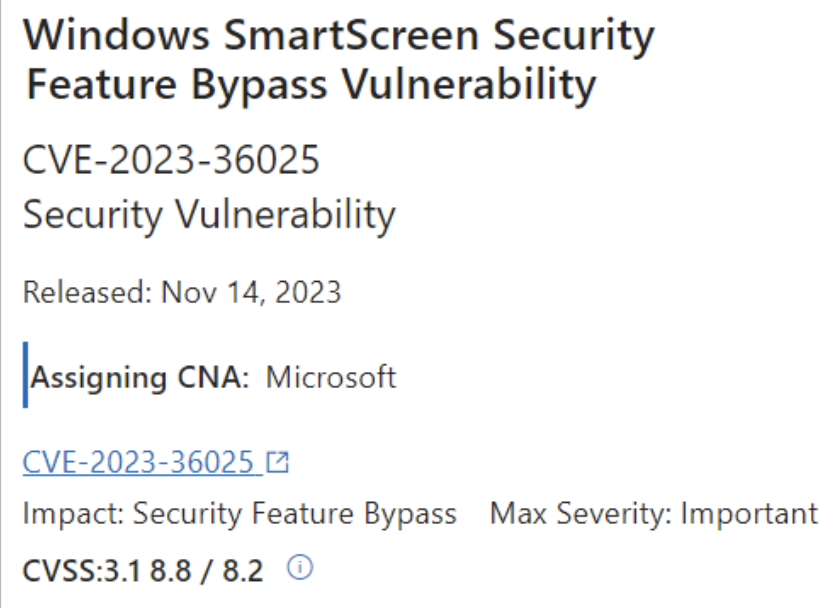The image size is (838, 608).
Task: Click the Security Vulnerability subtitle
Action: [x=209, y=215]
